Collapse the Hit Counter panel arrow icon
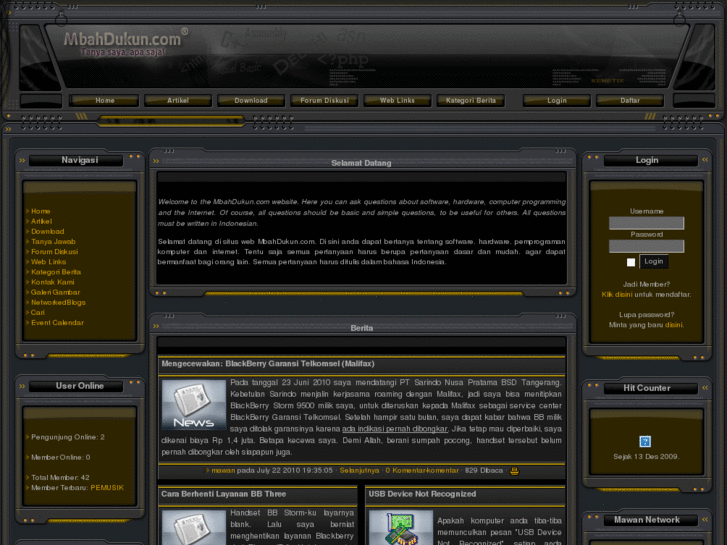This screenshot has height=545, width=727. 705,387
